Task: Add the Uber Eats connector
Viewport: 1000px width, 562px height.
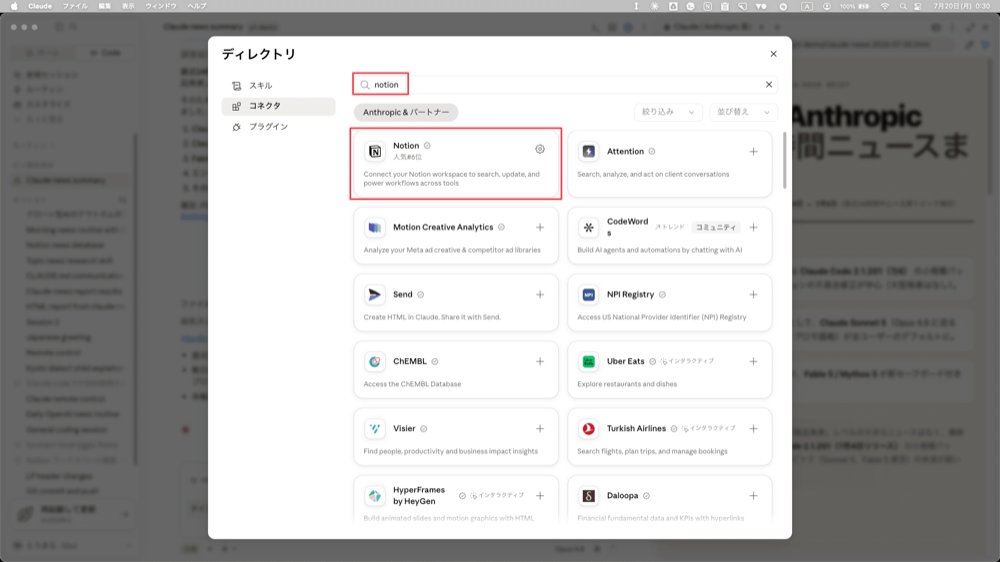Action: [753, 362]
